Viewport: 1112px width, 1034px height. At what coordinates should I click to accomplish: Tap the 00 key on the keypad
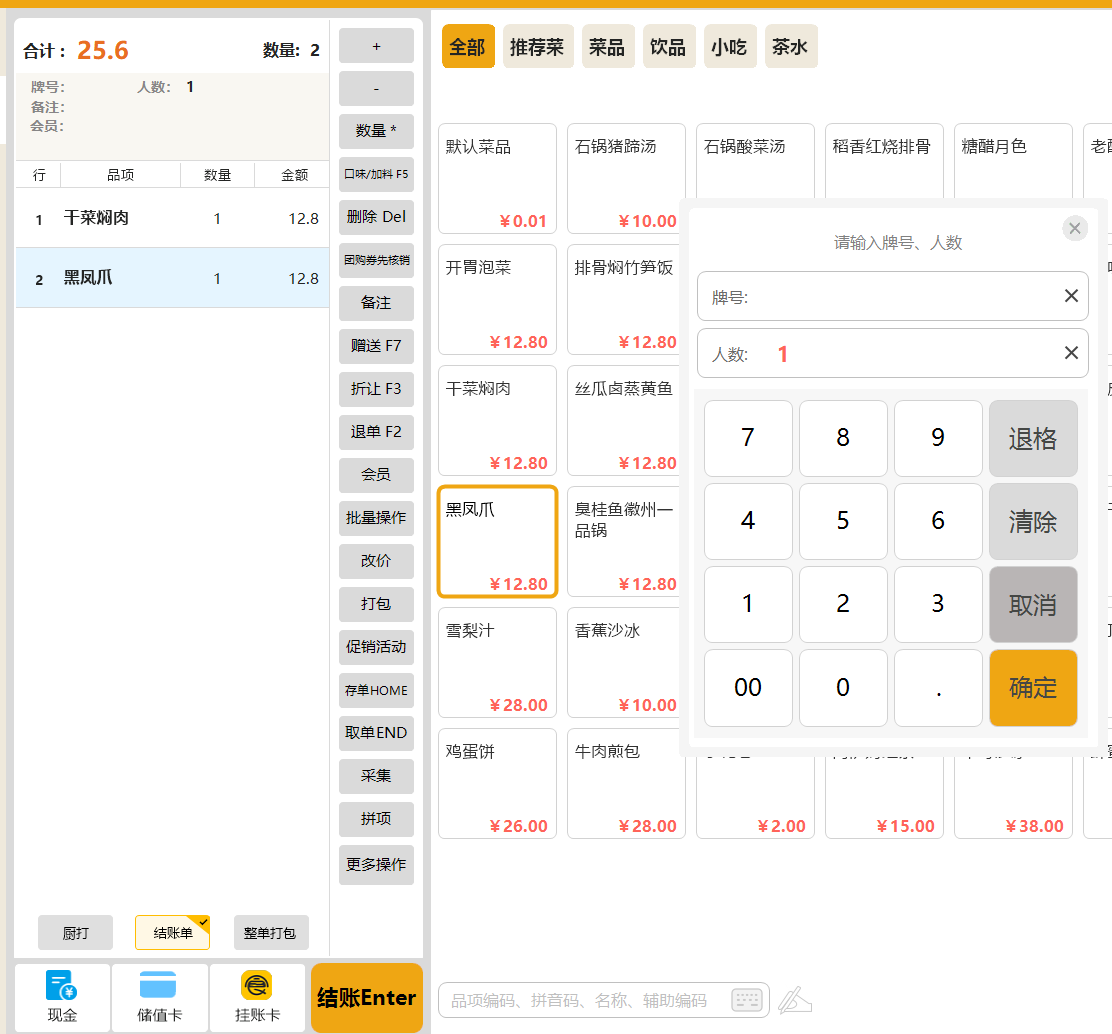point(747,687)
